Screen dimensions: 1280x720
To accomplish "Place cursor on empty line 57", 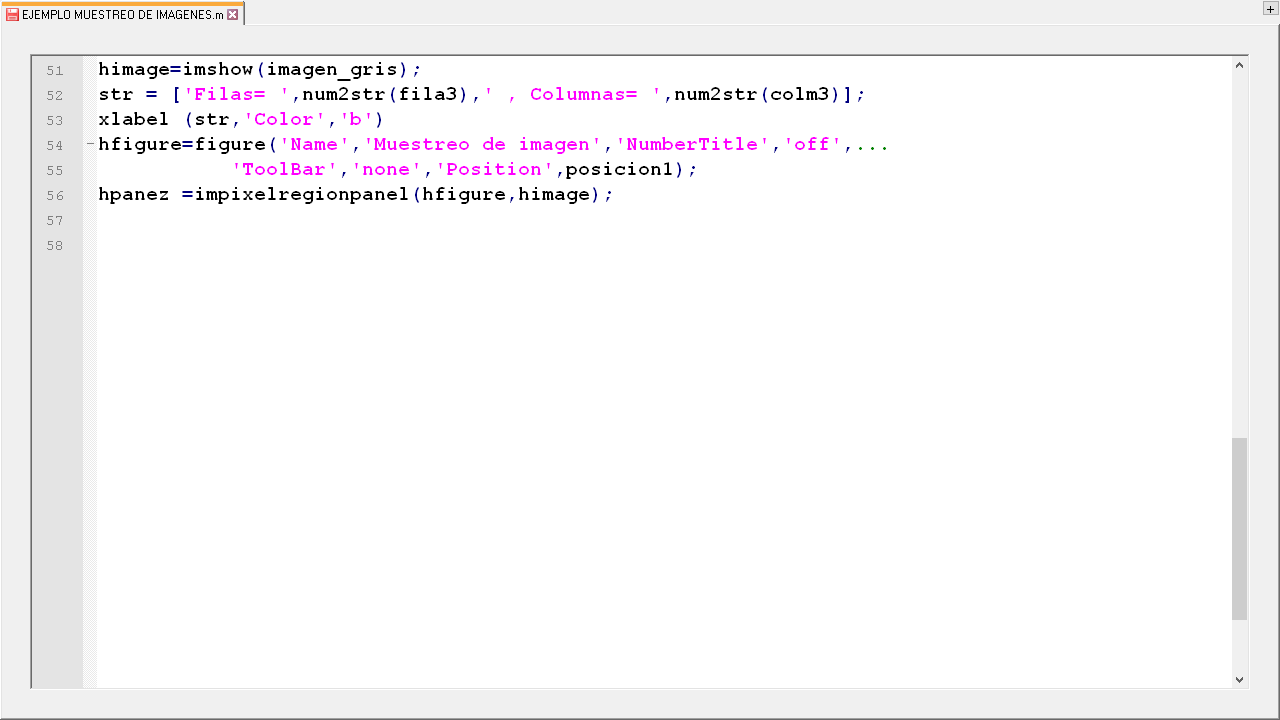I will (x=400, y=220).
